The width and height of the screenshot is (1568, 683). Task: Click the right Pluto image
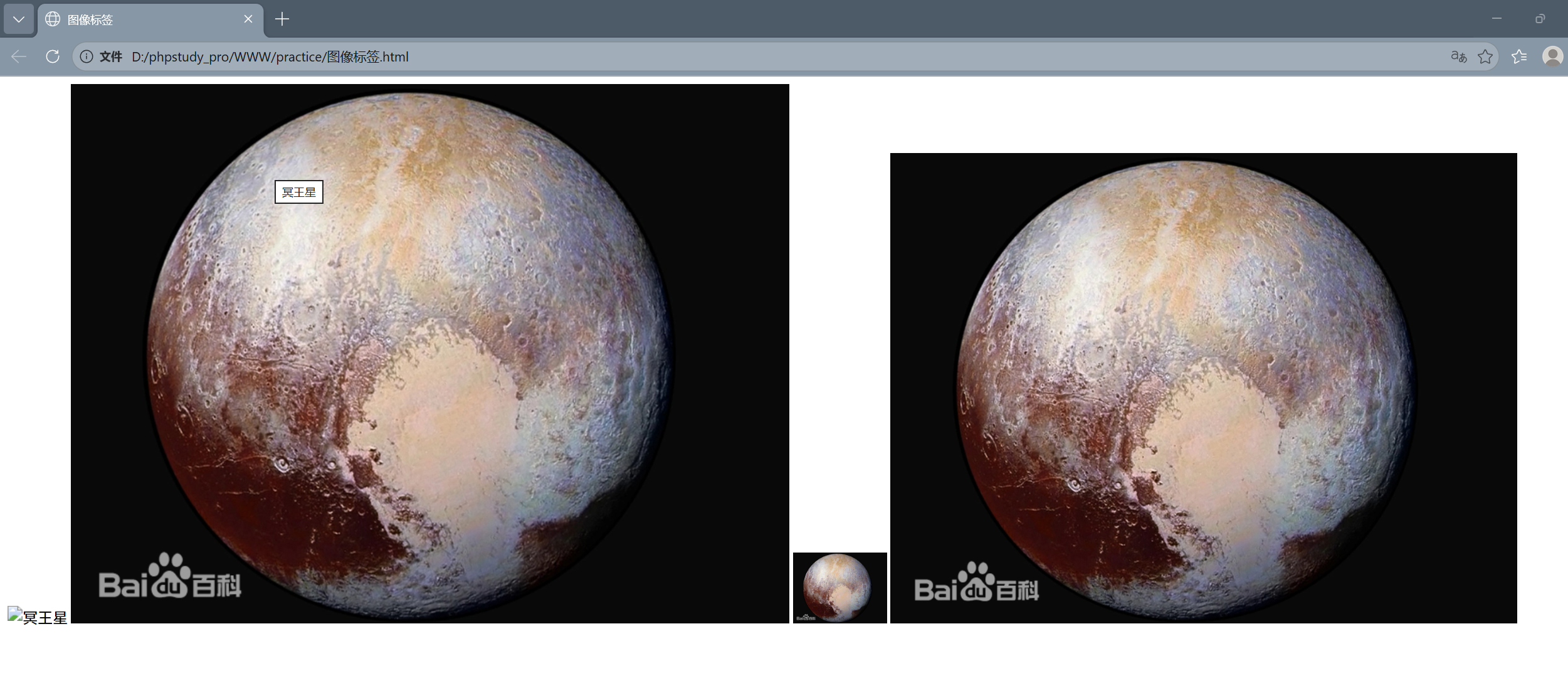(1203, 388)
